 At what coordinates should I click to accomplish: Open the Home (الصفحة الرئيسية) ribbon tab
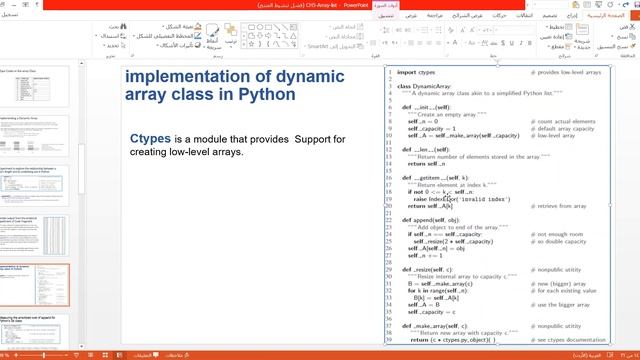click(x=606, y=16)
